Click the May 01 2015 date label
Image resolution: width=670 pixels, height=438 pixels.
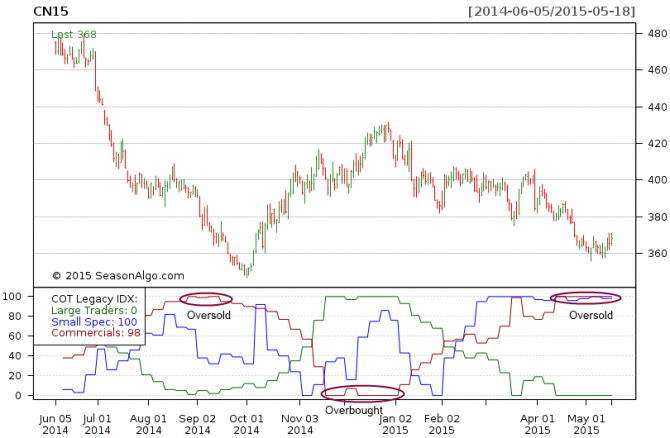coord(586,424)
